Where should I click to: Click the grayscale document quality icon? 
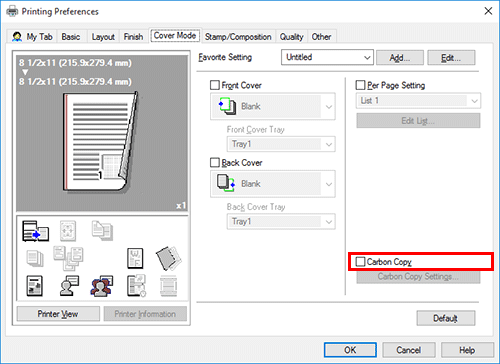[34, 286]
